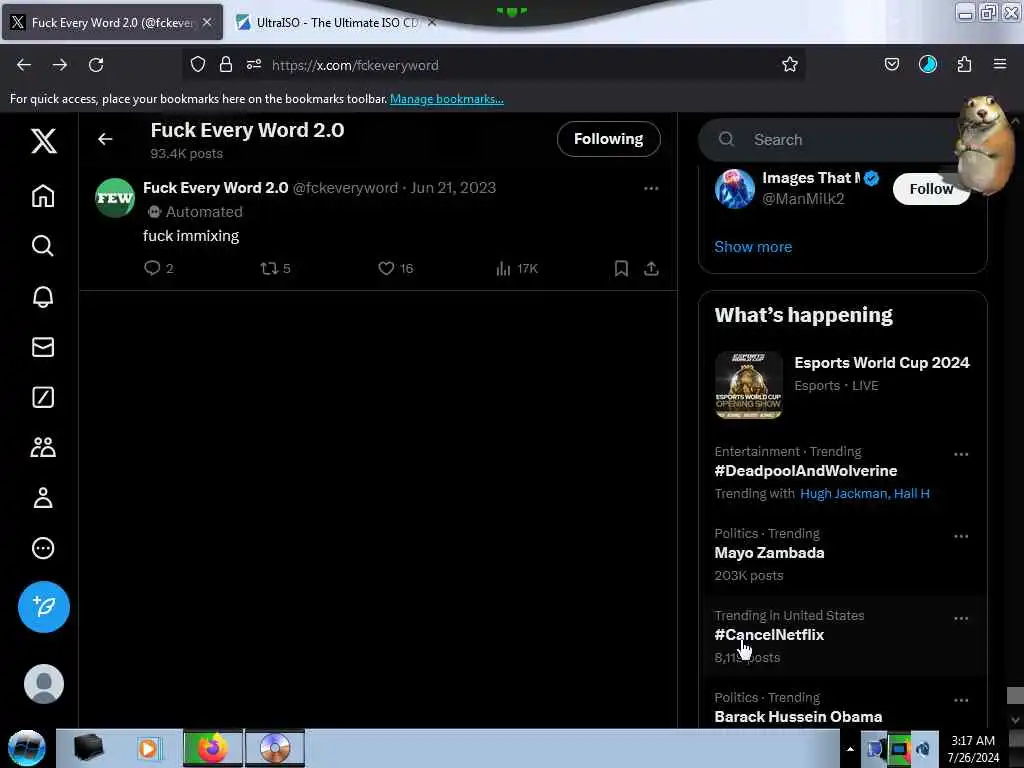Click the UltraISO disc taskbar icon
Screen dimensions: 1024x768
(275, 748)
